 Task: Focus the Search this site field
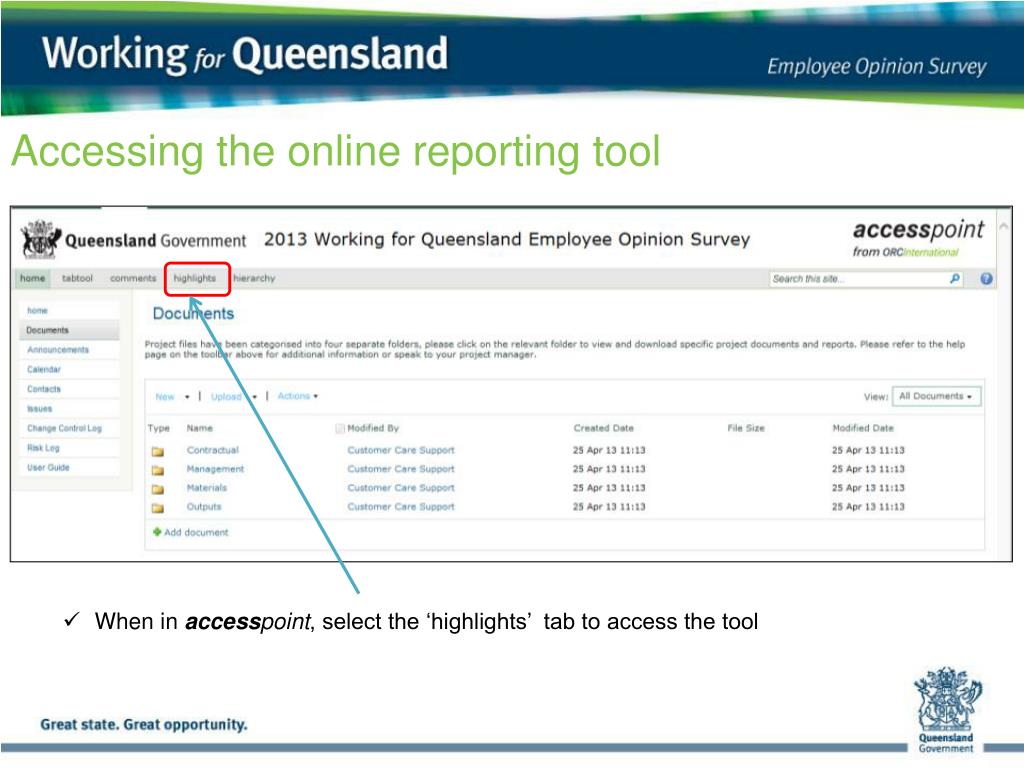pyautogui.click(x=858, y=279)
